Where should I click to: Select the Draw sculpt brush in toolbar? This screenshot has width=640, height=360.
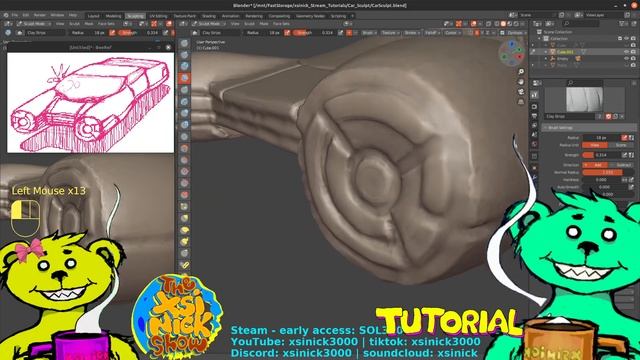click(x=184, y=43)
